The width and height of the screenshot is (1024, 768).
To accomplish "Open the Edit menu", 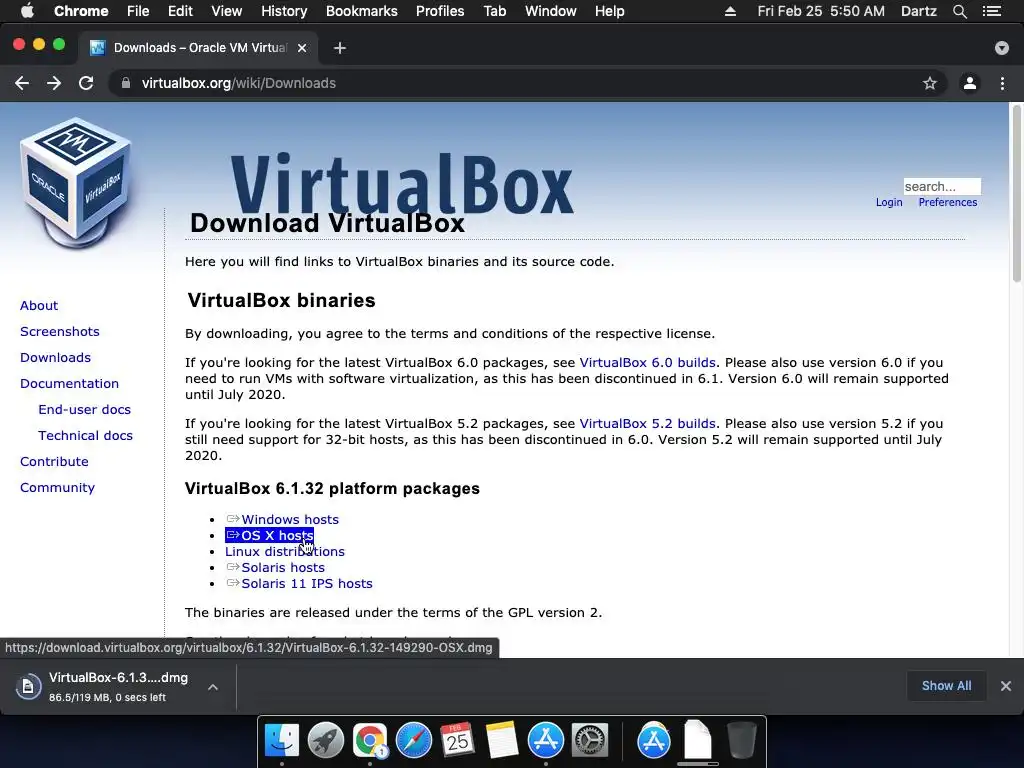I will [180, 11].
